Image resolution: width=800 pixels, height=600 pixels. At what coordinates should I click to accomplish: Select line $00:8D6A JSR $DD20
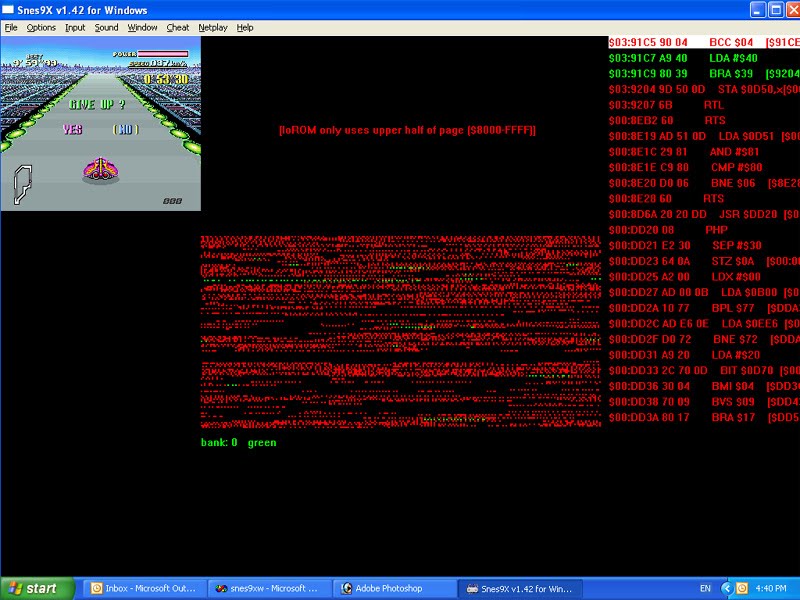704,214
